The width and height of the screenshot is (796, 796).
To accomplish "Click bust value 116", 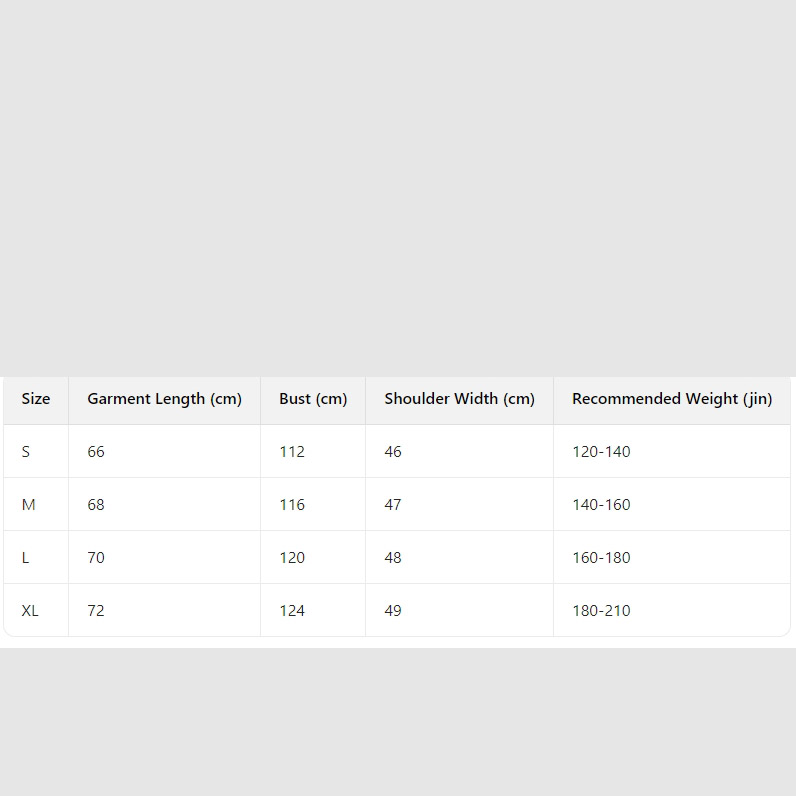I will pyautogui.click(x=292, y=505).
